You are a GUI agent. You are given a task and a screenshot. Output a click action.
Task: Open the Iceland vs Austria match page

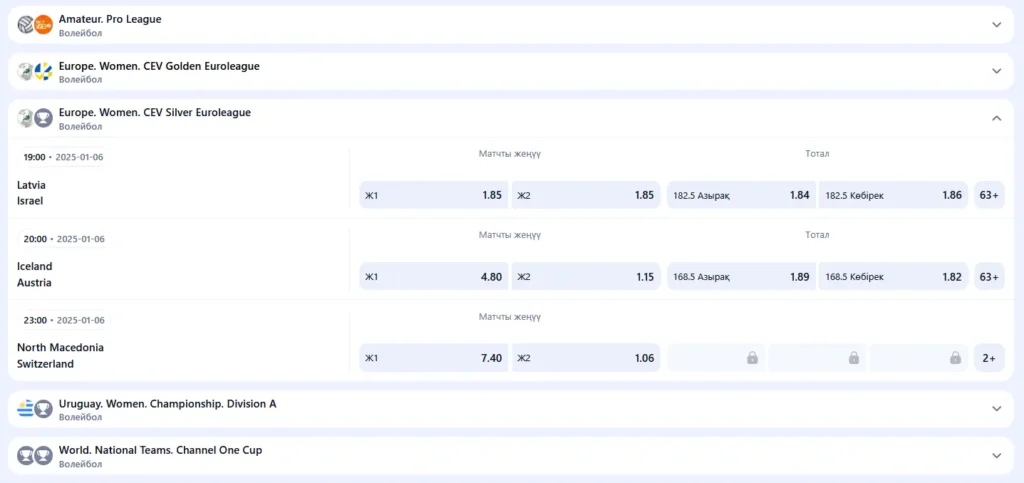coord(35,274)
